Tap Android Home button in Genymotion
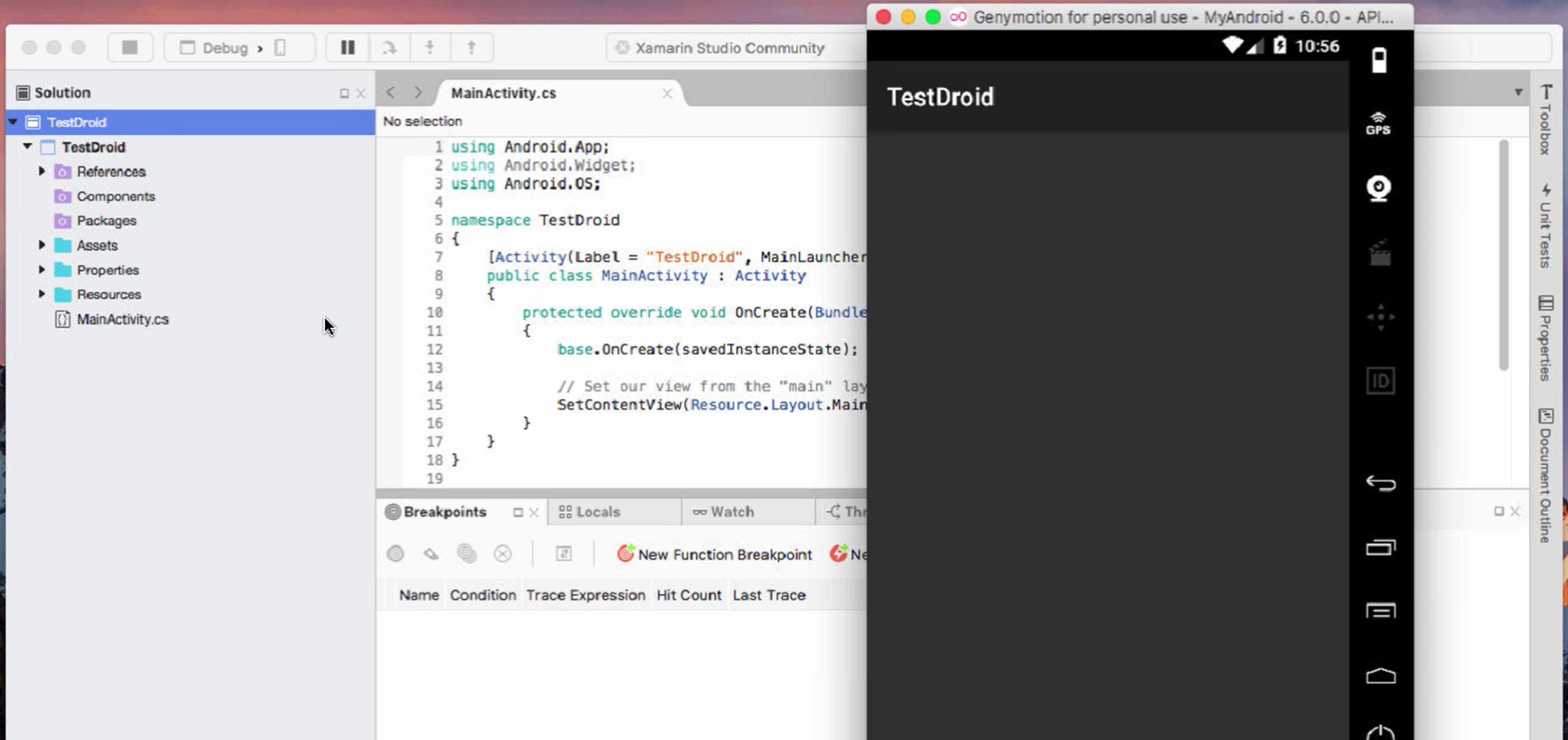This screenshot has width=1568, height=740. tap(1380, 675)
